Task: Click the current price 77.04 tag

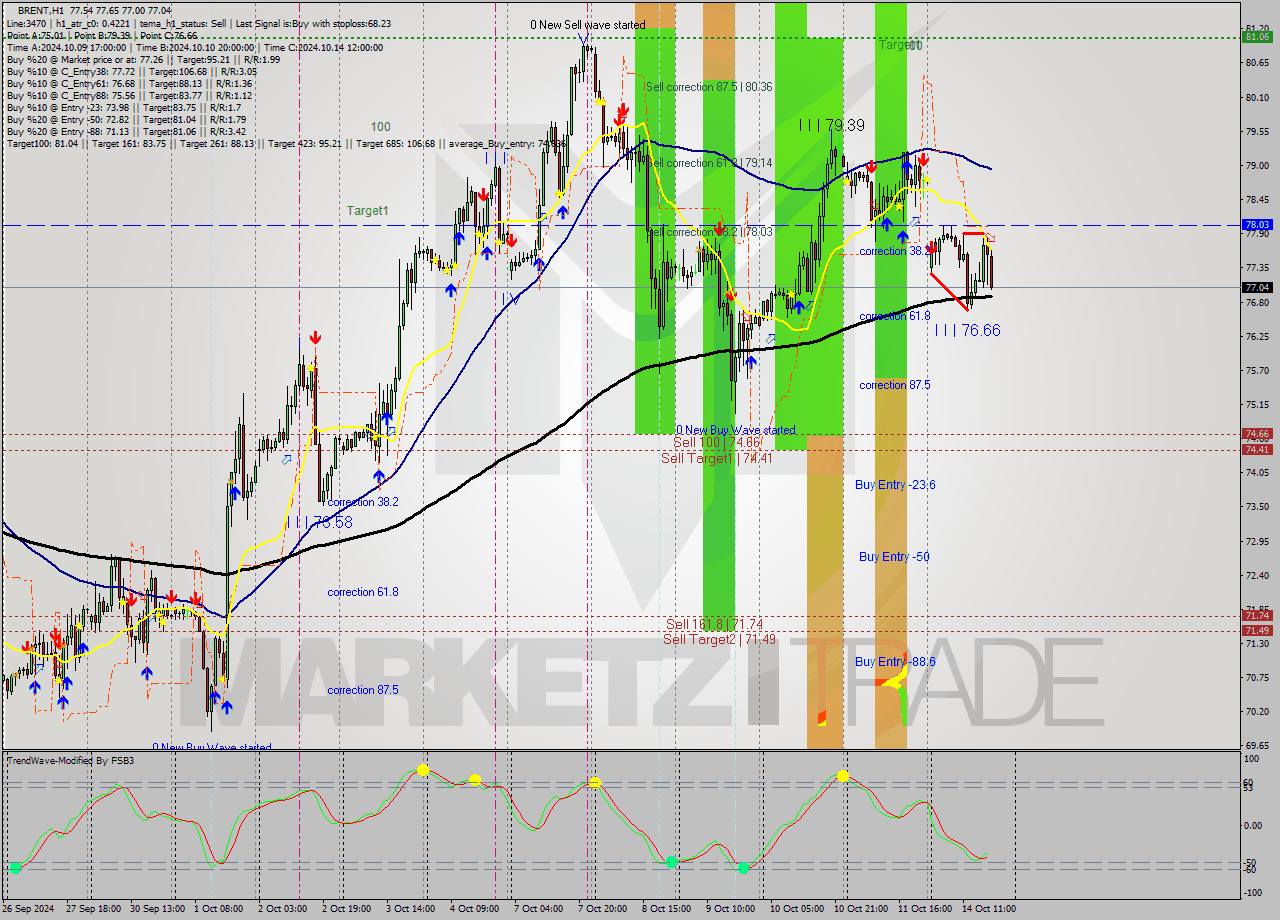Action: 1257,287
